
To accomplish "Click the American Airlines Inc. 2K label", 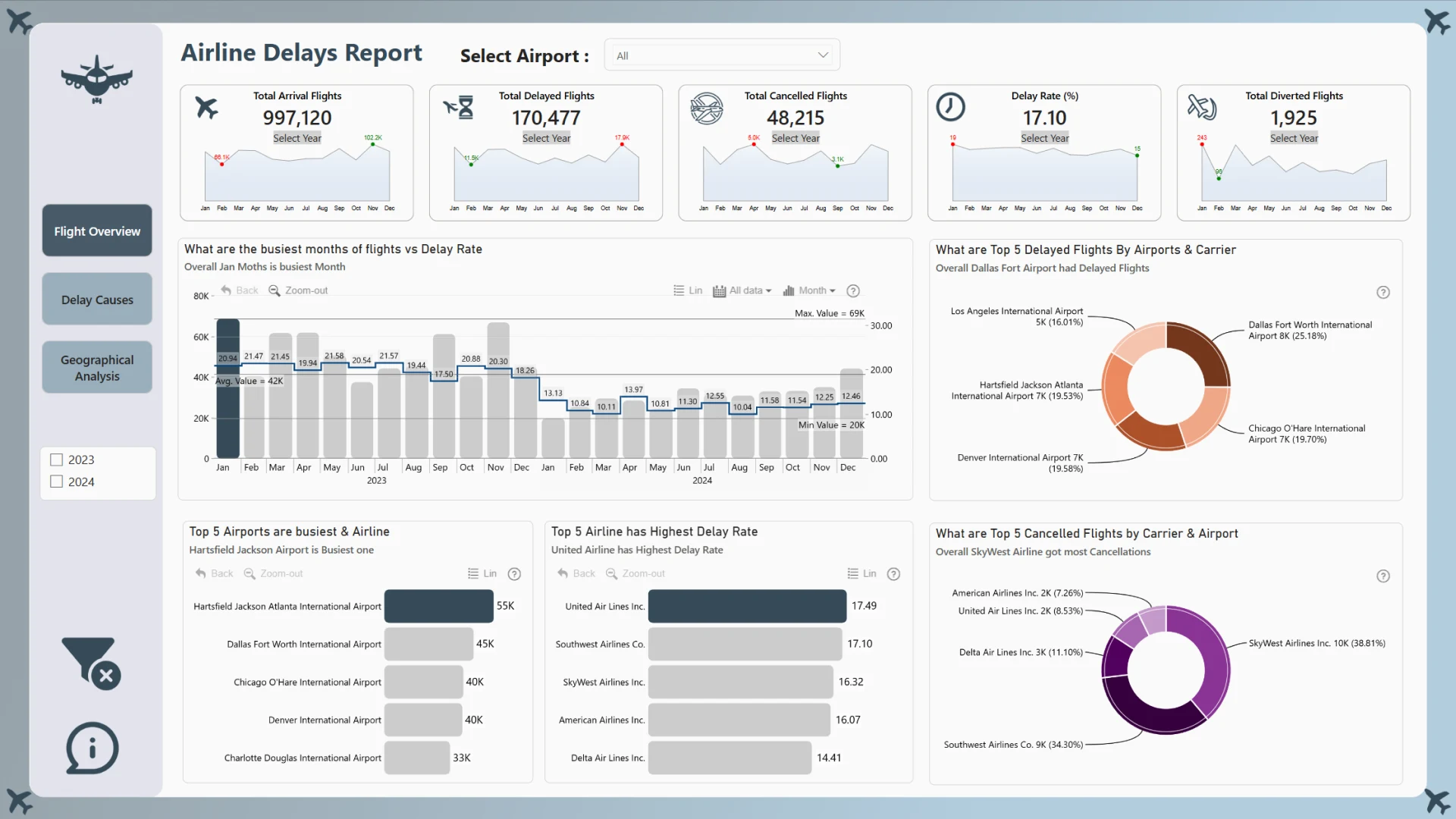I will pos(1018,593).
